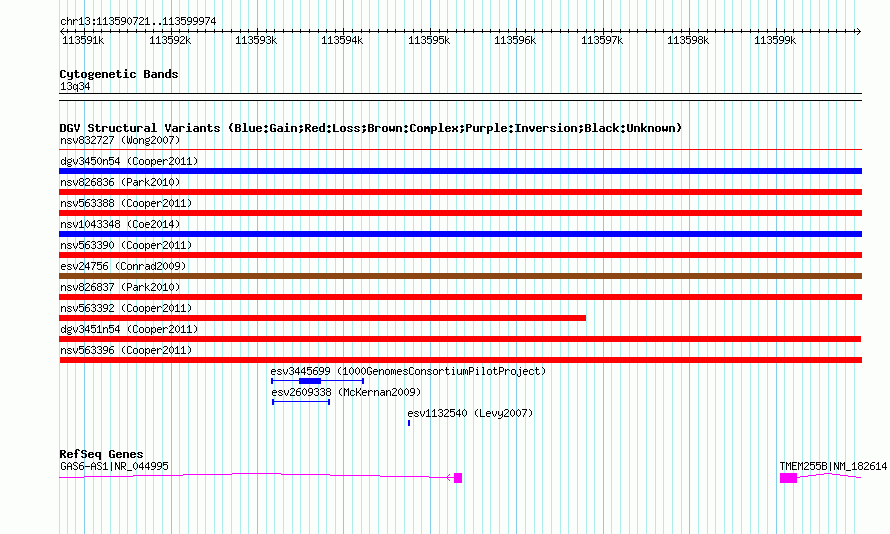The height and width of the screenshot is (534, 890).
Task: Click the RefSeq Genes track title
Action: click(x=101, y=454)
